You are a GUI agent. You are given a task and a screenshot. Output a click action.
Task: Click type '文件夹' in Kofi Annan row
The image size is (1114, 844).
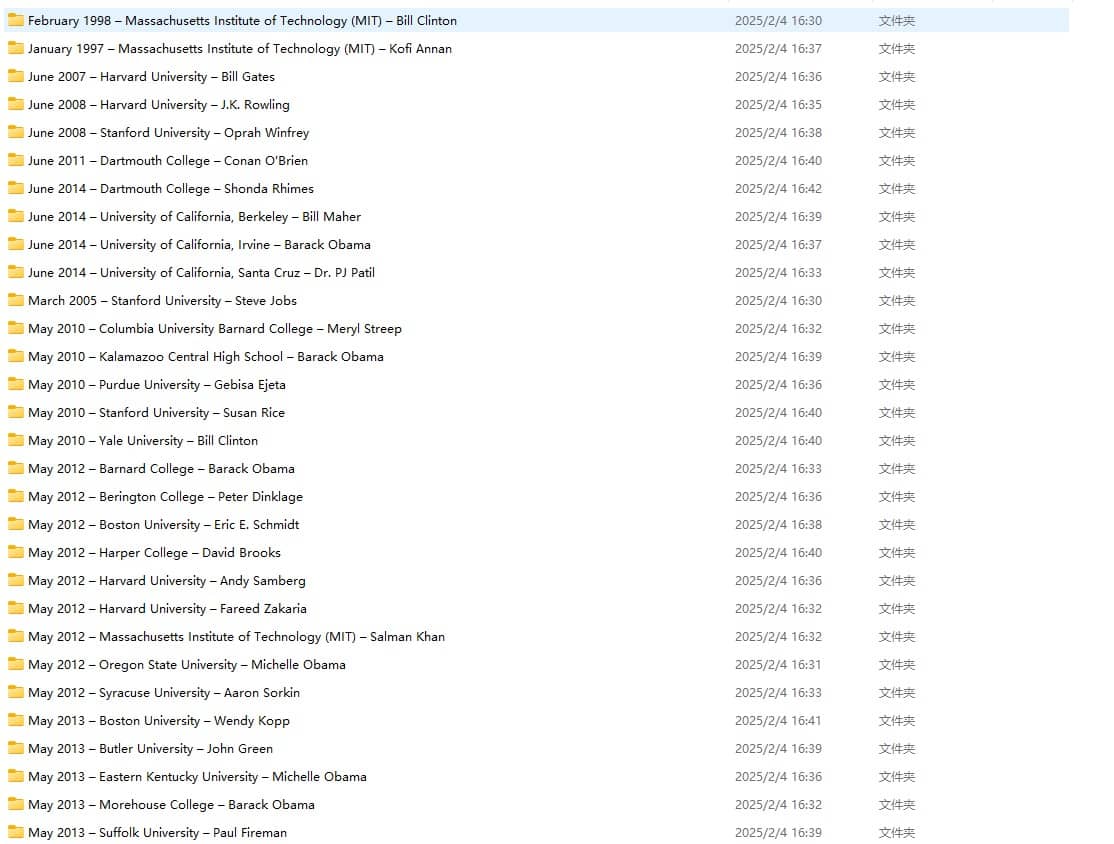(897, 49)
